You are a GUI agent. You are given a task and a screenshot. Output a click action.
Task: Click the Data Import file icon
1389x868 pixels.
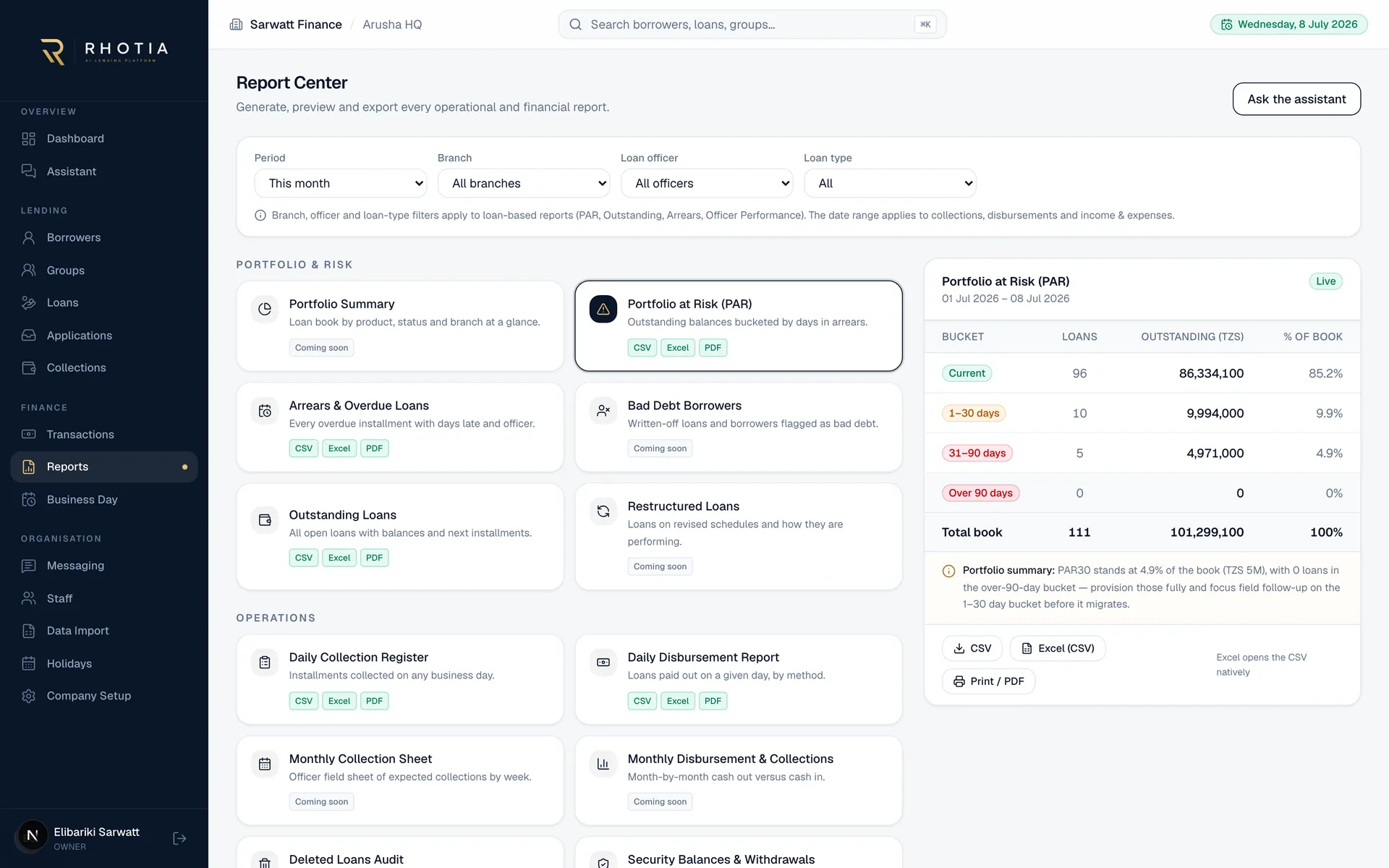(29, 631)
